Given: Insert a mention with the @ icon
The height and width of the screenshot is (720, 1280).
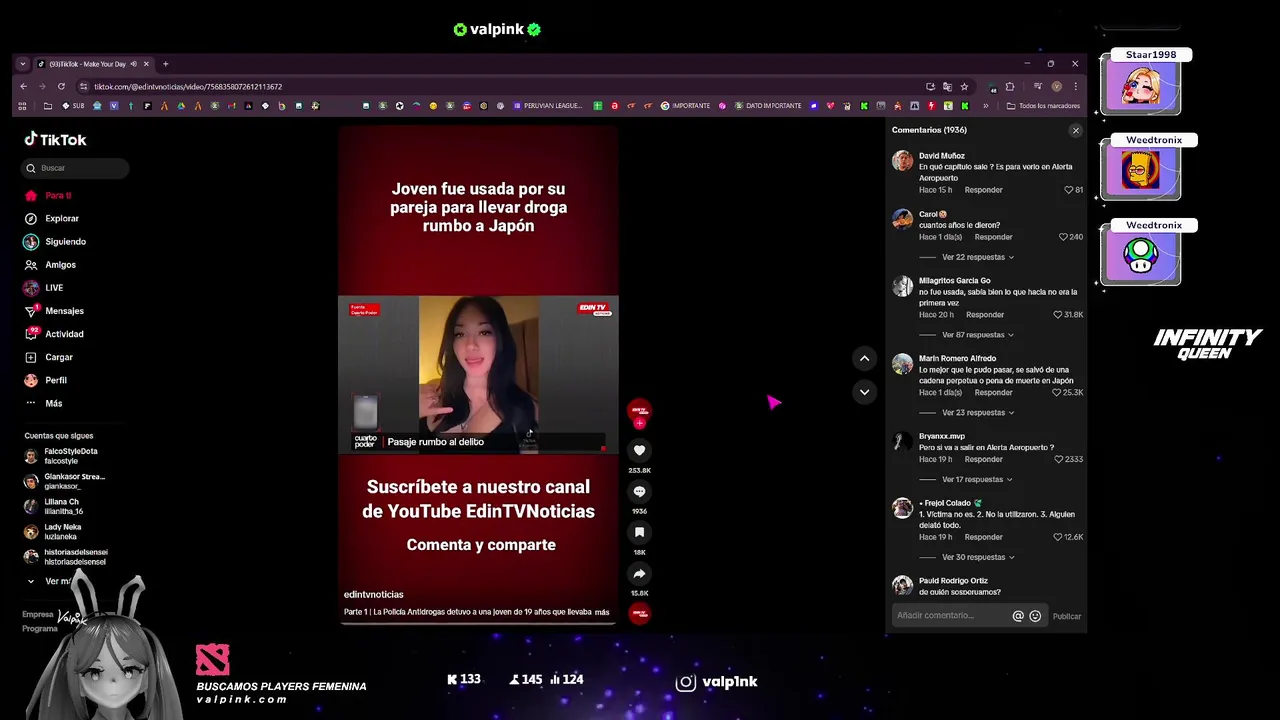Looking at the screenshot, I should [x=1018, y=616].
